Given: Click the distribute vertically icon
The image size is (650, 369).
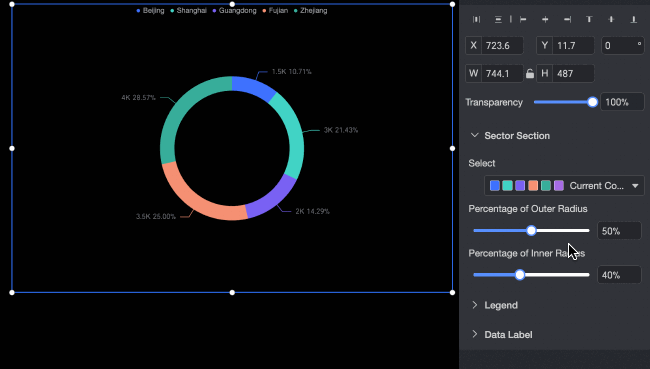Looking at the screenshot, I should tap(498, 19).
